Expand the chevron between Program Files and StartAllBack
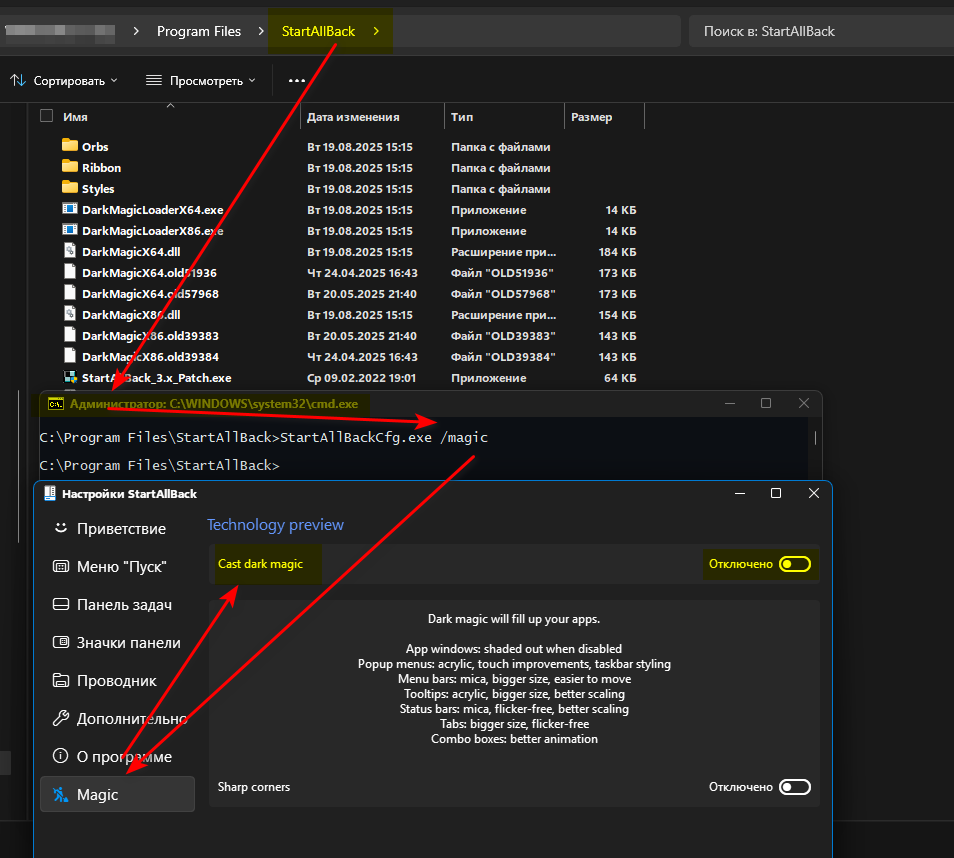This screenshot has height=858, width=954. (x=261, y=31)
